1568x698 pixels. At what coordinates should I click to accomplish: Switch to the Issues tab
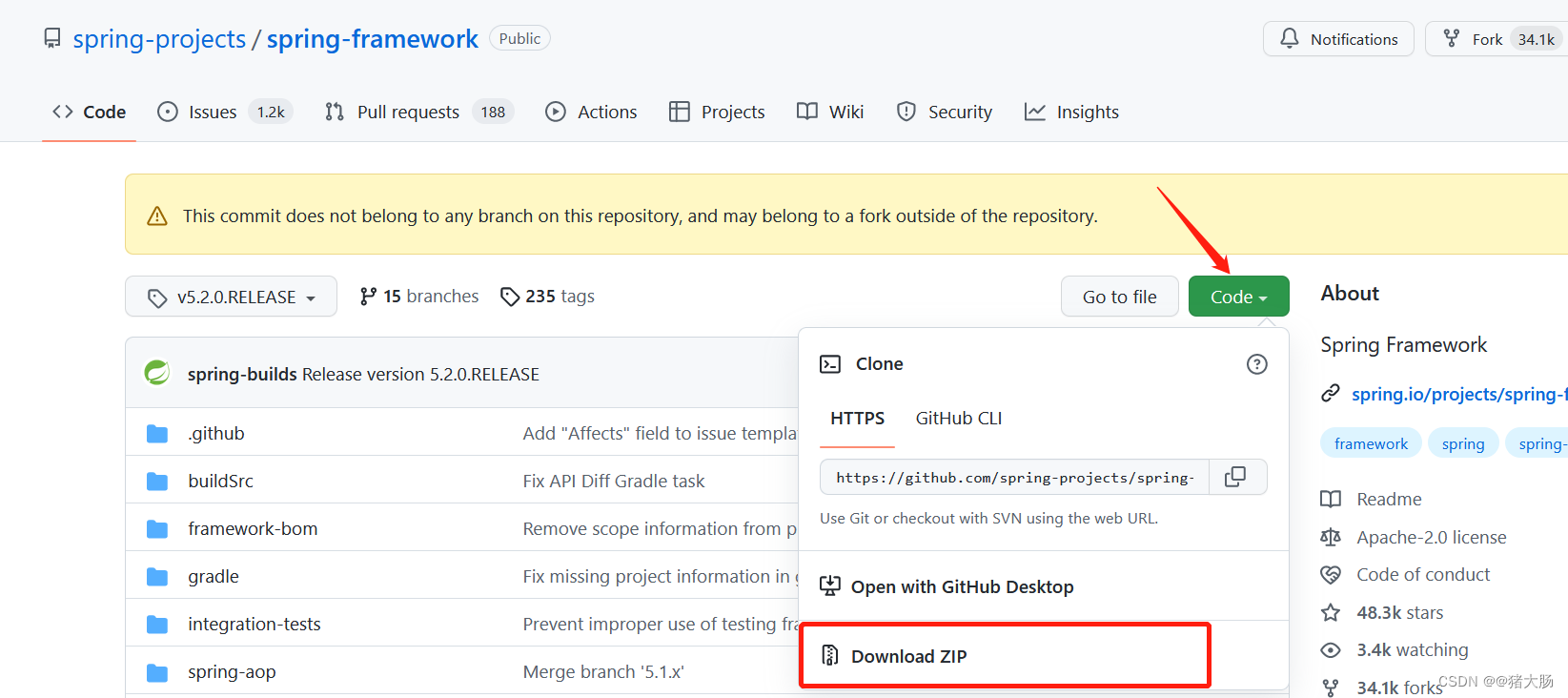click(x=224, y=112)
